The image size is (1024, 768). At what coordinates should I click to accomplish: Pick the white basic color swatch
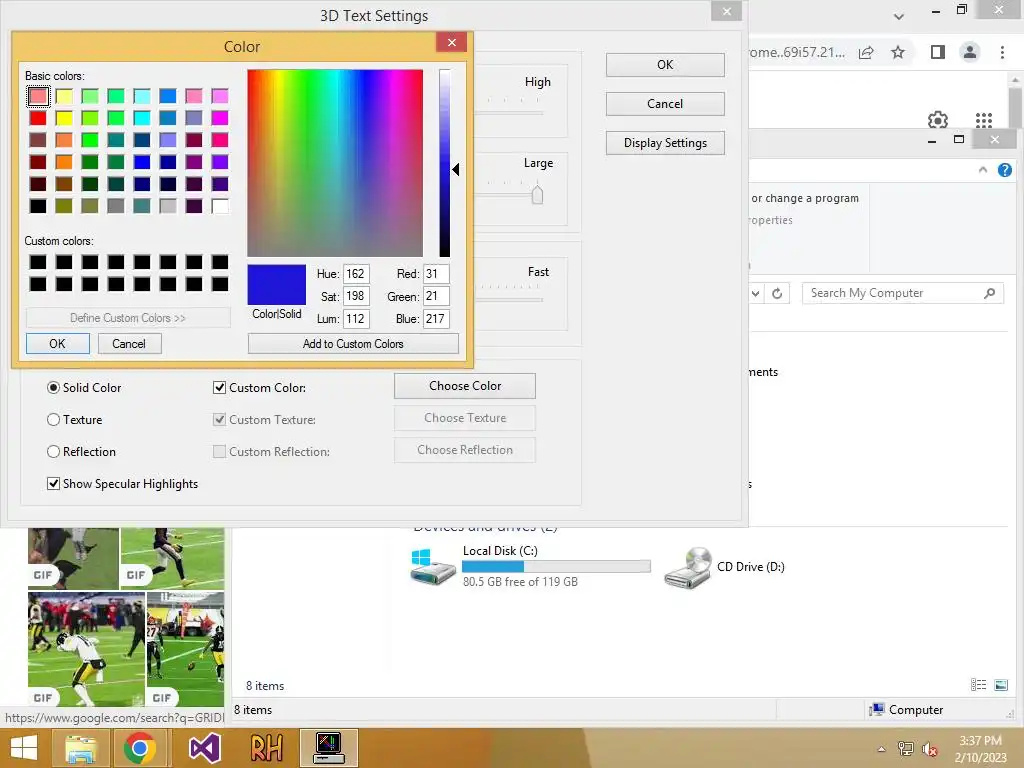[220, 206]
